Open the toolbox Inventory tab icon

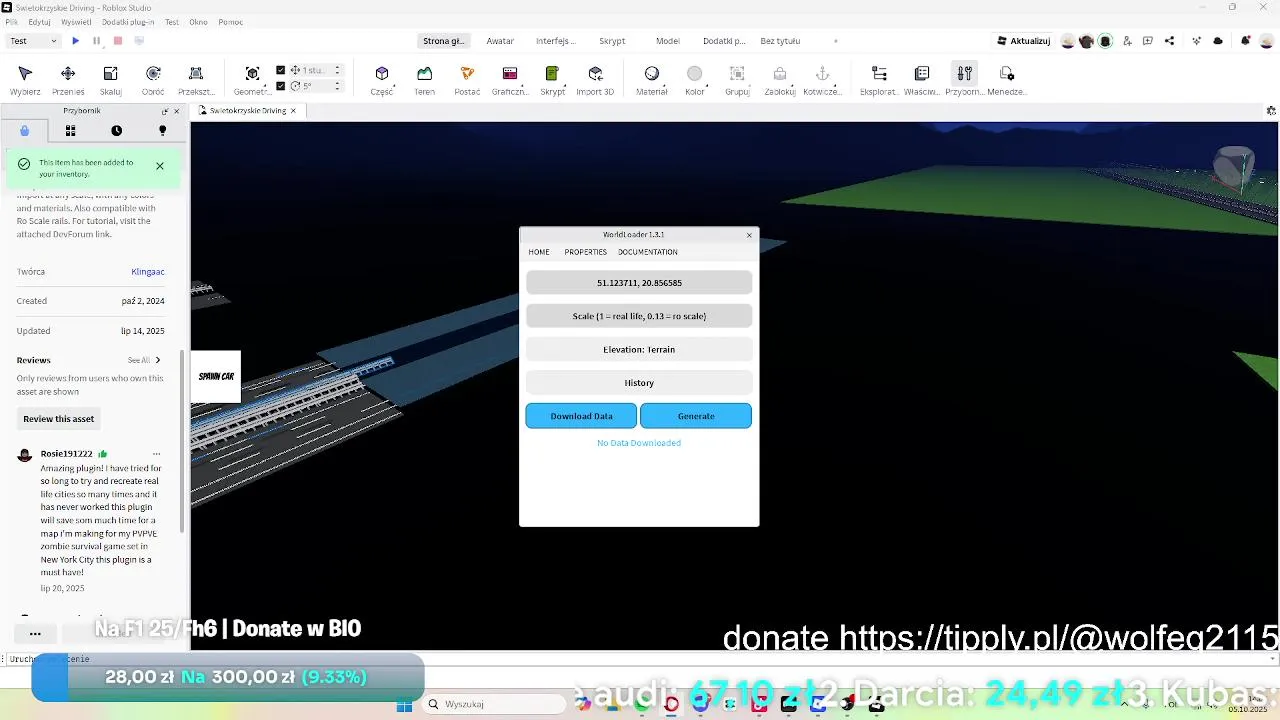click(70, 130)
